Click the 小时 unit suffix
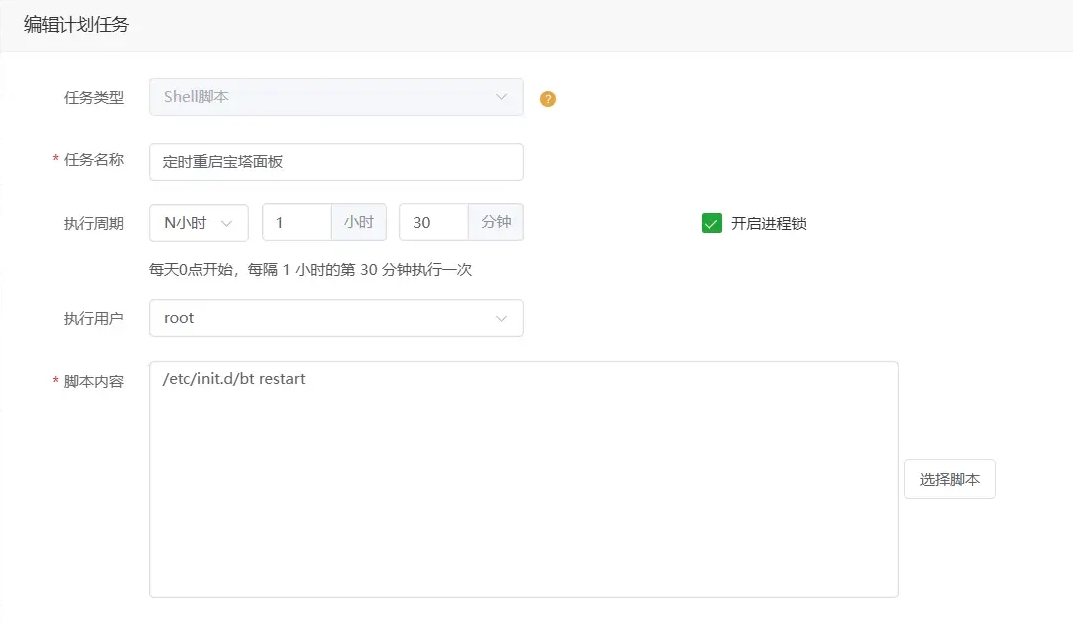This screenshot has height=624, width=1073. click(359, 223)
